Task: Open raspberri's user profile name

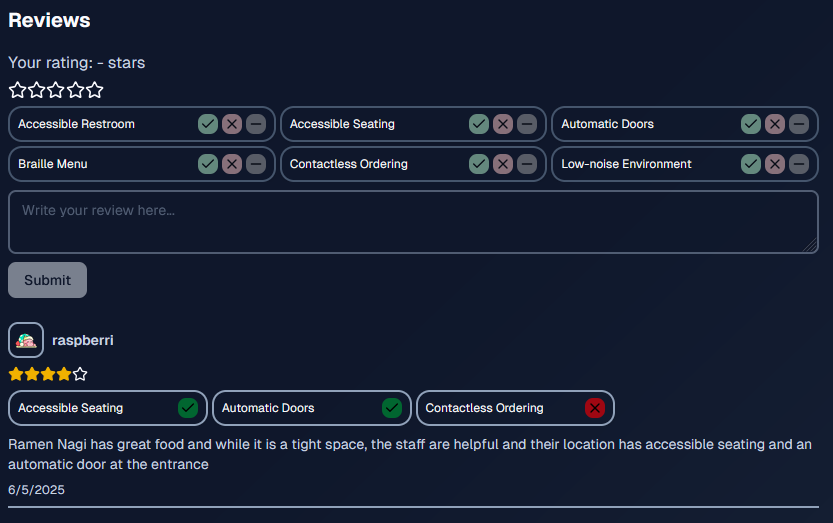Action: (x=83, y=340)
